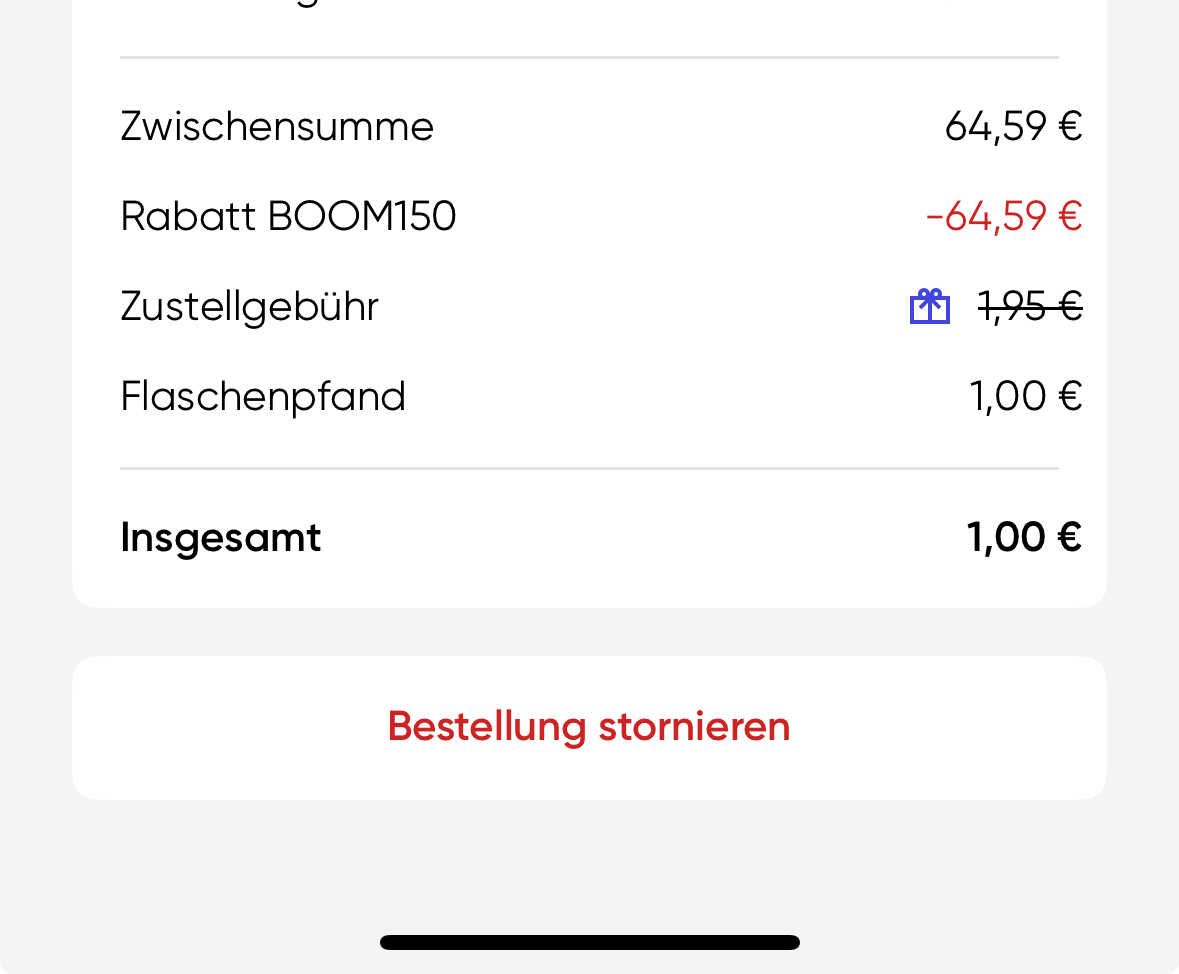This screenshot has width=1179, height=974.
Task: Click the red -64,59 € discount value
Action: pos(1004,216)
